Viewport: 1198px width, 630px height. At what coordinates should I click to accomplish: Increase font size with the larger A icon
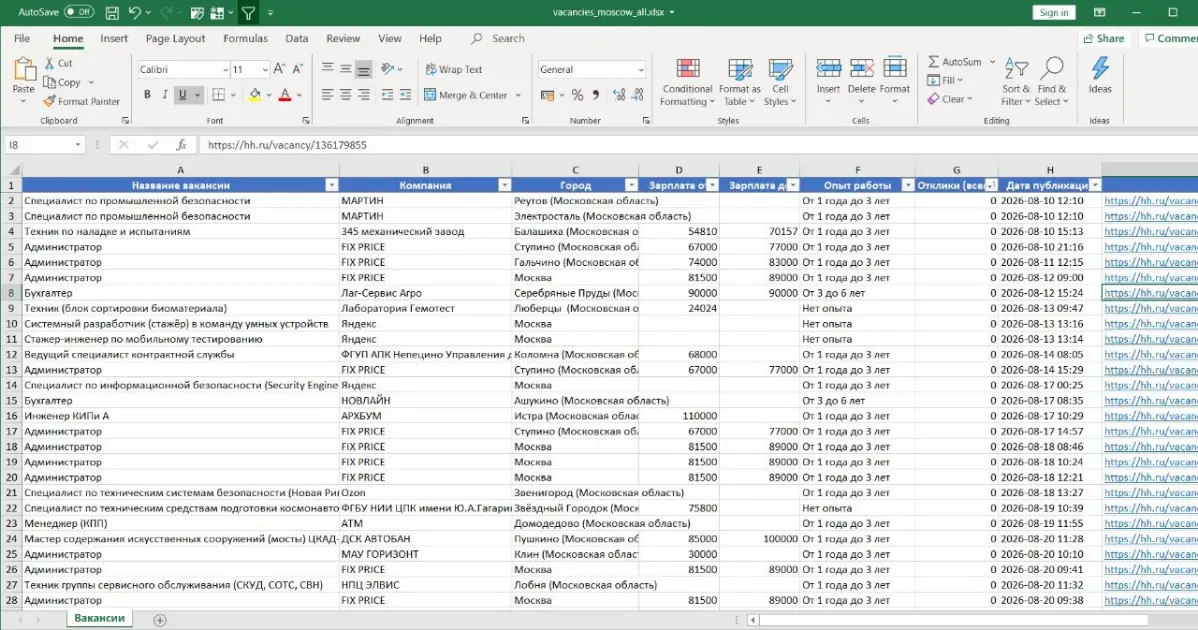click(x=280, y=69)
